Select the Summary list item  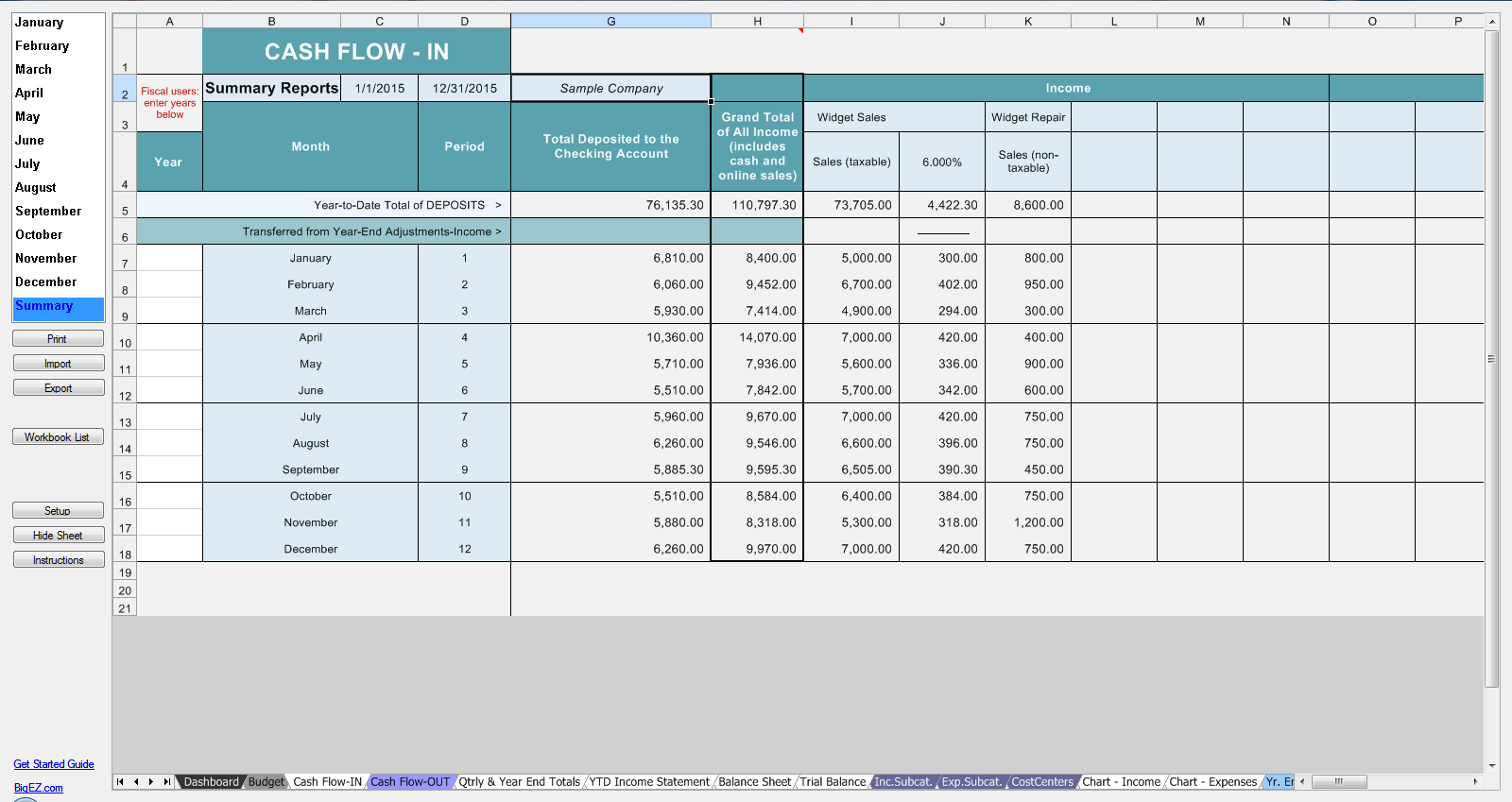click(x=58, y=307)
